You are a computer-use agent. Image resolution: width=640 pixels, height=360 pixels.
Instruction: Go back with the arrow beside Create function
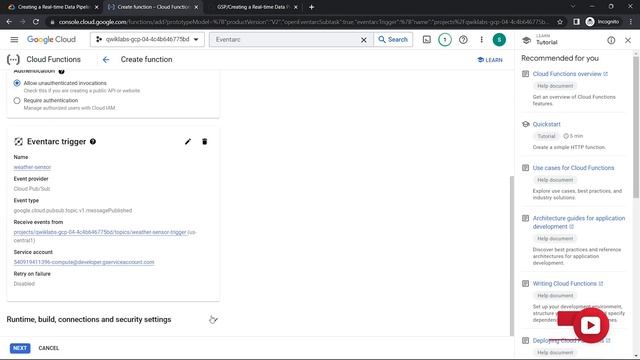106,60
